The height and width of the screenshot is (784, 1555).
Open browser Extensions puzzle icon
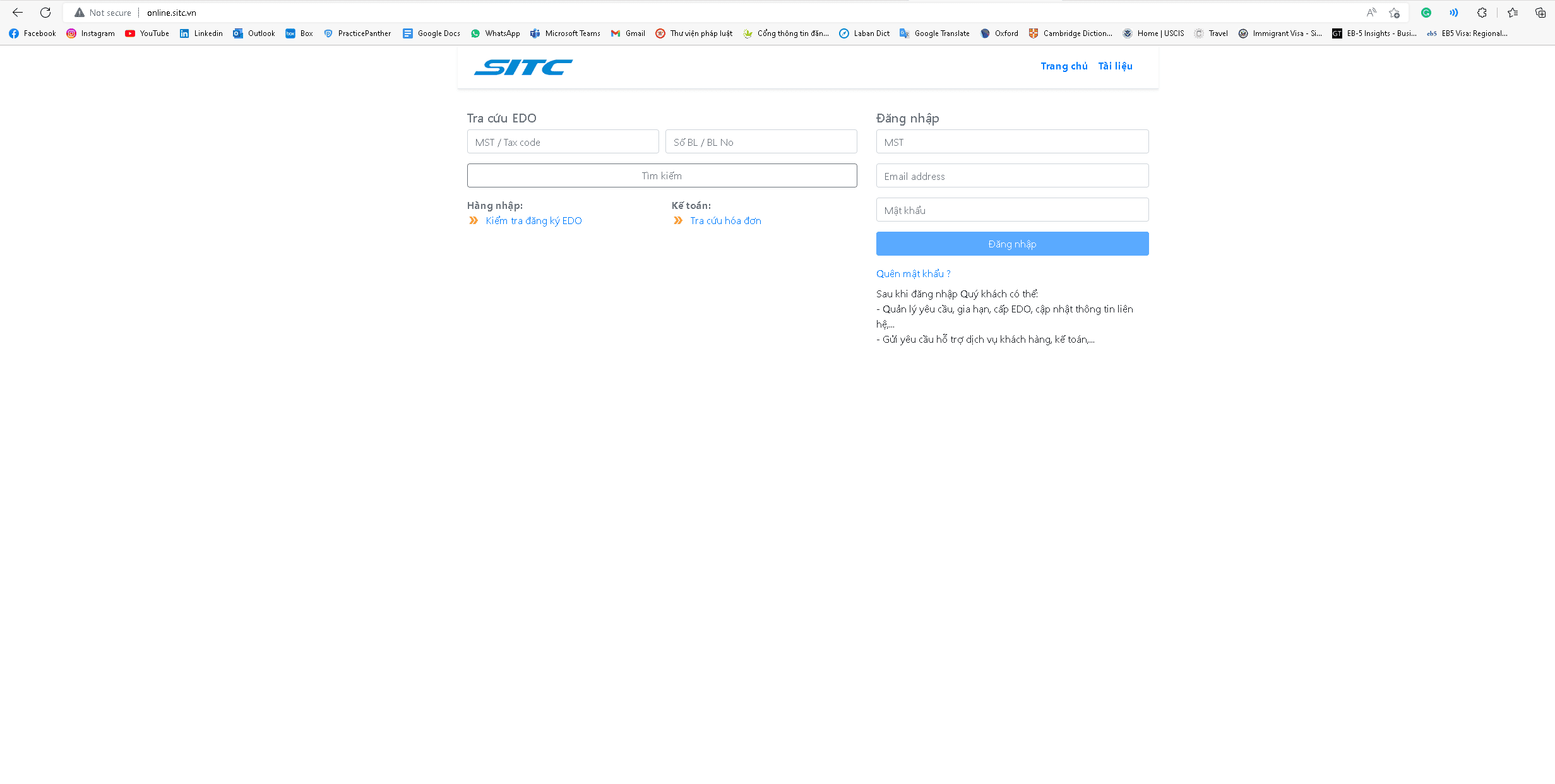coord(1482,13)
